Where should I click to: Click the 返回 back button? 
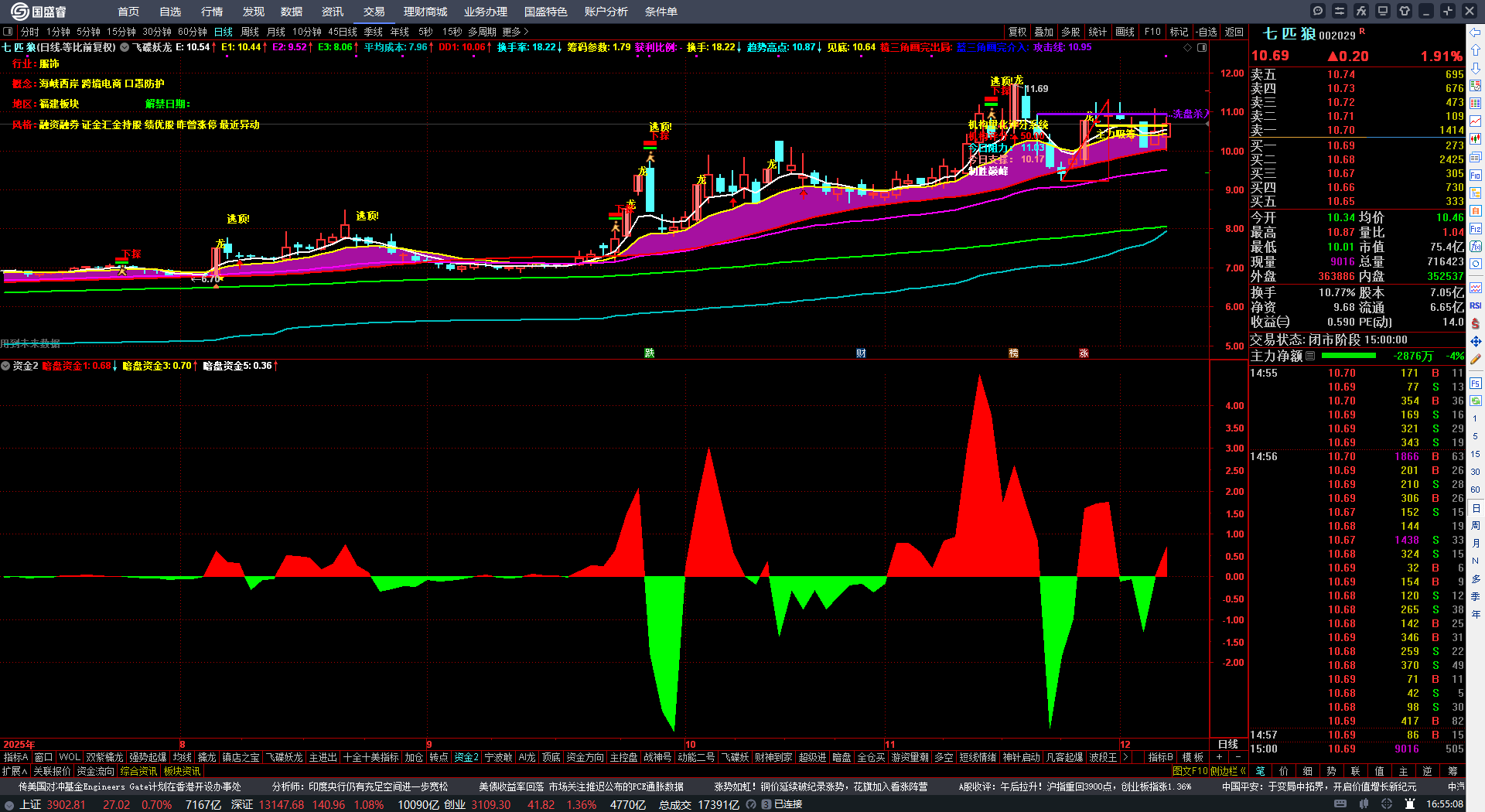tap(1234, 32)
